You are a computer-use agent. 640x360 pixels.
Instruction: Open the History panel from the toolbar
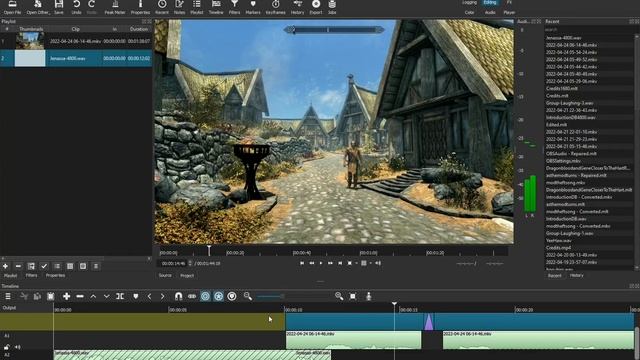click(x=298, y=7)
